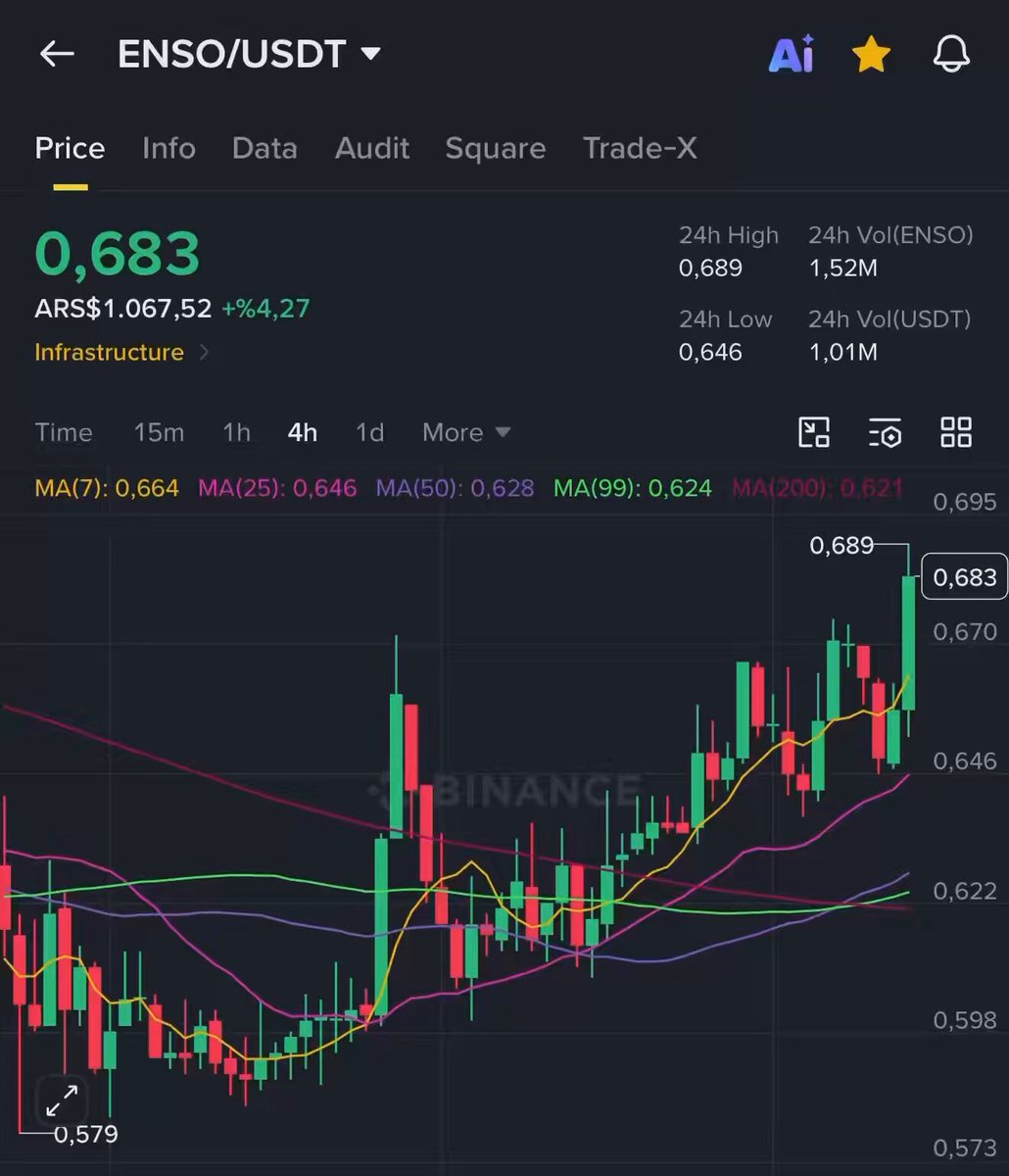Tap the 0,689 high marker on chart
Screen dimensions: 1009x1176
tap(841, 545)
